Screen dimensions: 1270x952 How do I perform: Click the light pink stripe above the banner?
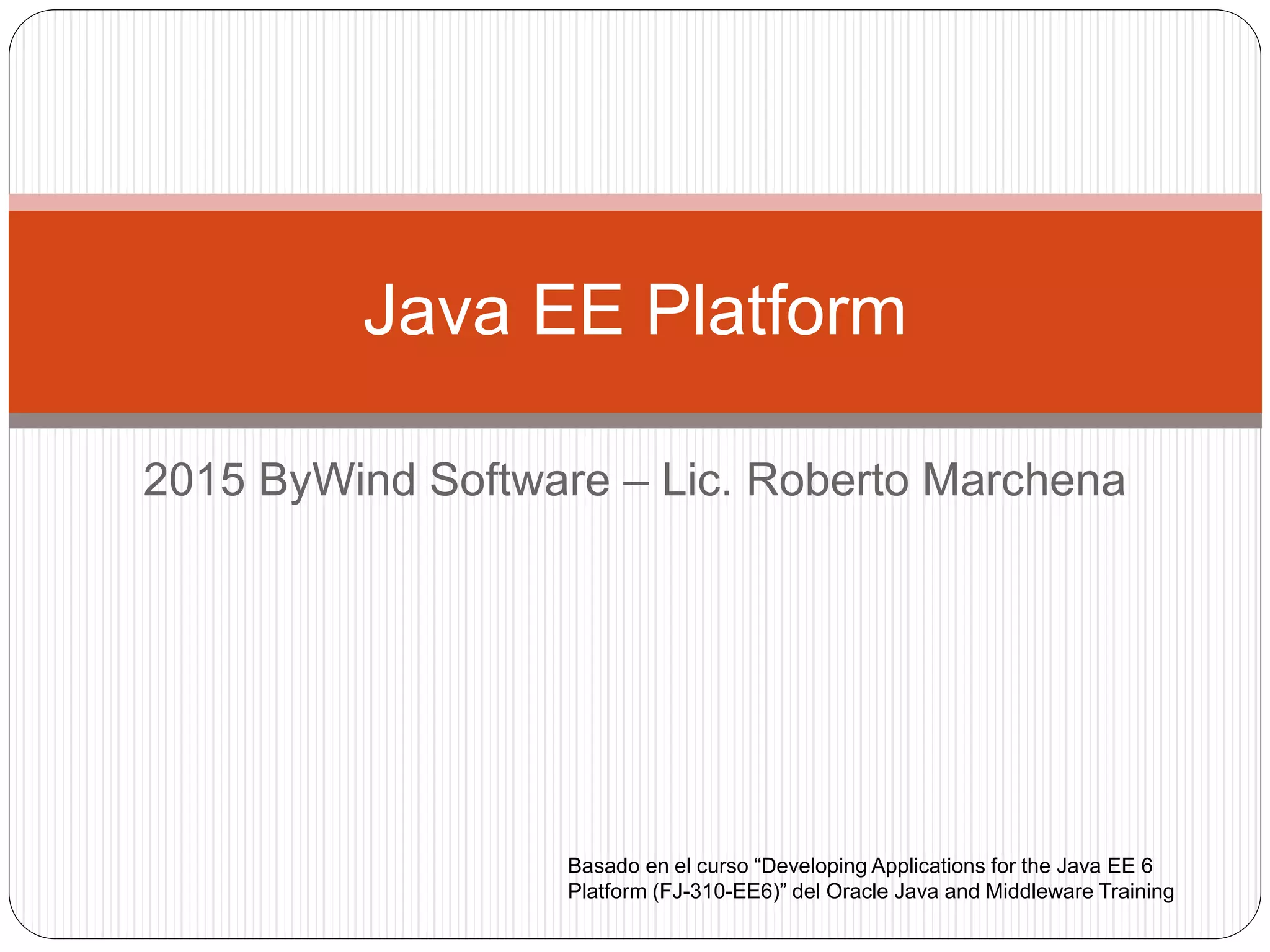[634, 202]
